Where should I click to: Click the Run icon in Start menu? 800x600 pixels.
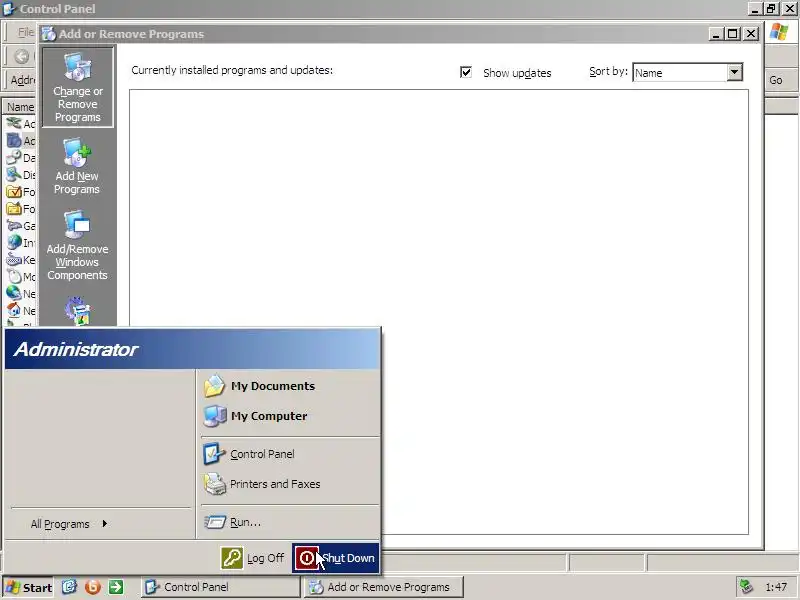coord(215,522)
